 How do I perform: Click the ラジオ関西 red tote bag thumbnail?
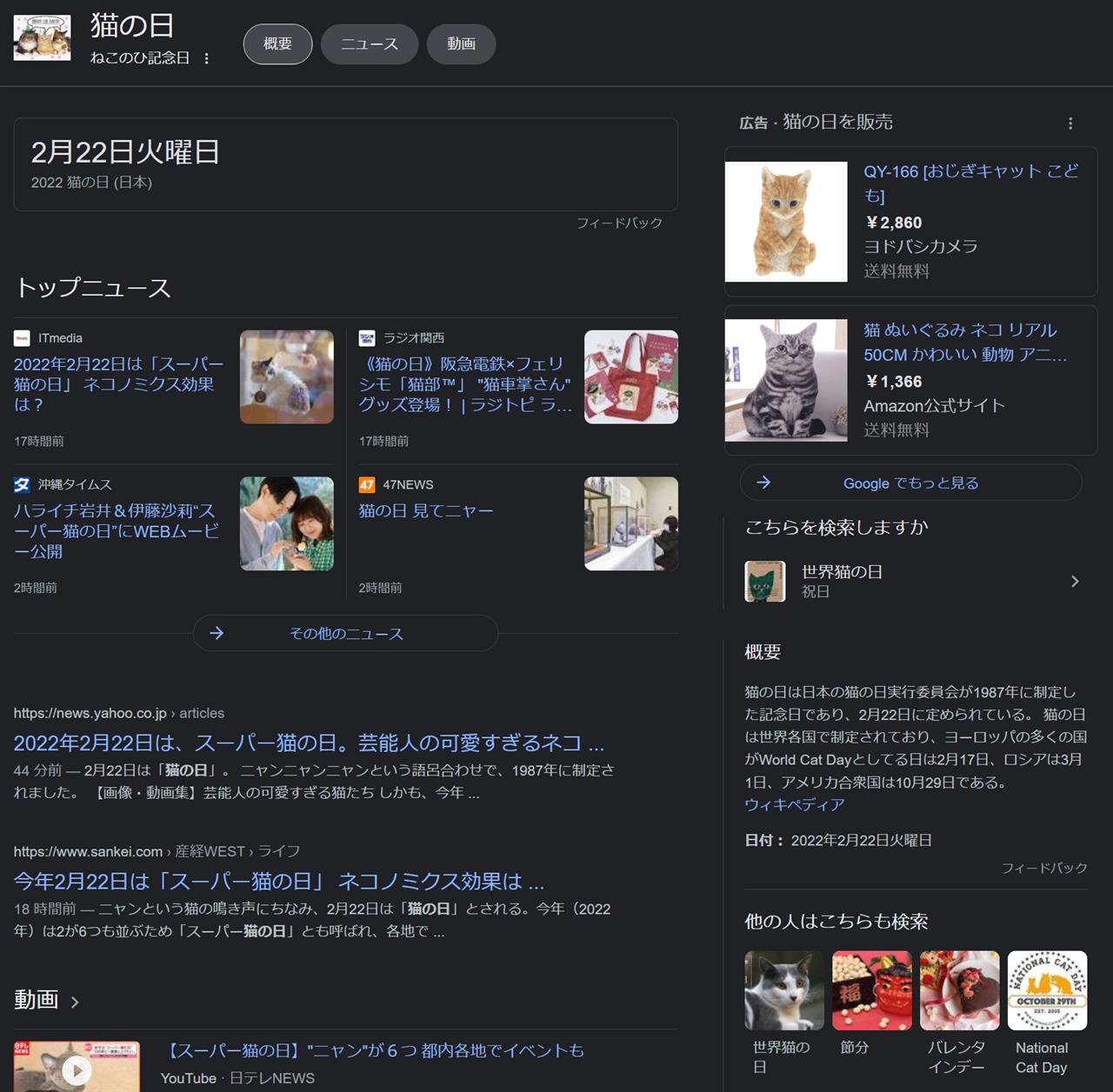click(631, 377)
